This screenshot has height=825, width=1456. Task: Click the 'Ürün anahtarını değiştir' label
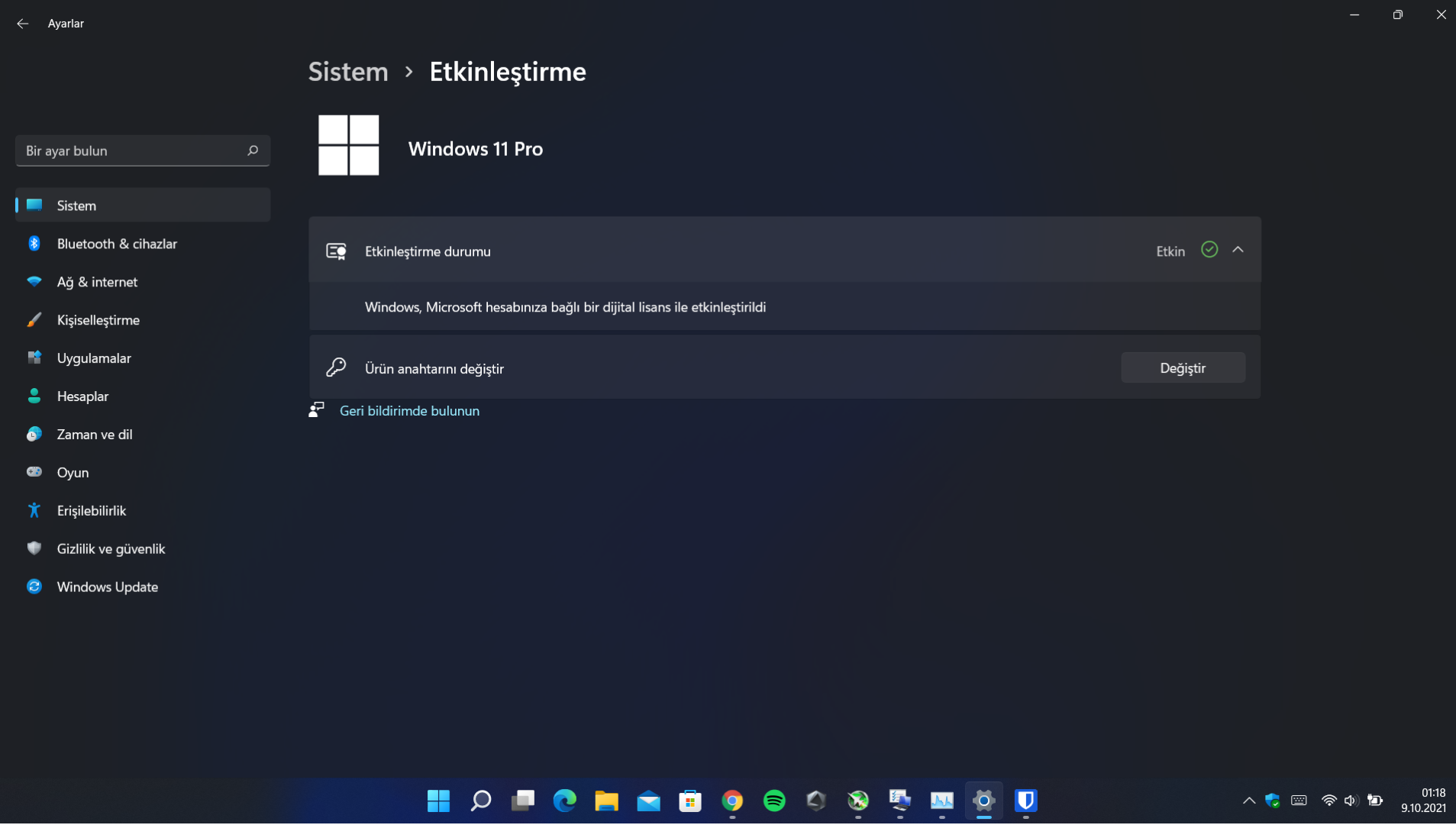pyautogui.click(x=434, y=369)
